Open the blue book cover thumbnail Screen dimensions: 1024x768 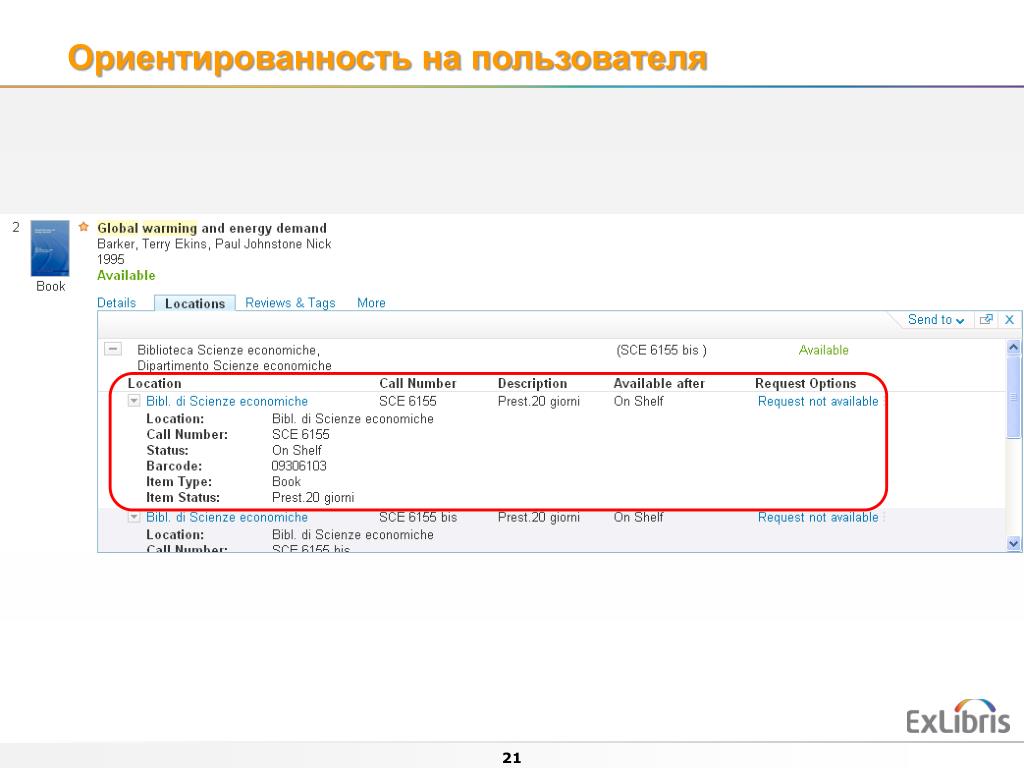pos(50,248)
